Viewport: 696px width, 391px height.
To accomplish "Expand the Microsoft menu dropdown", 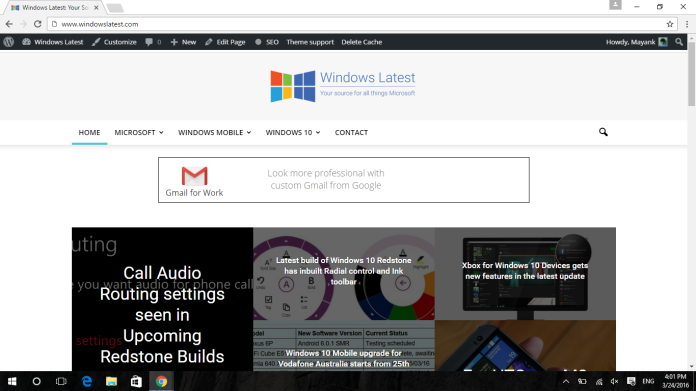I will 139,132.
